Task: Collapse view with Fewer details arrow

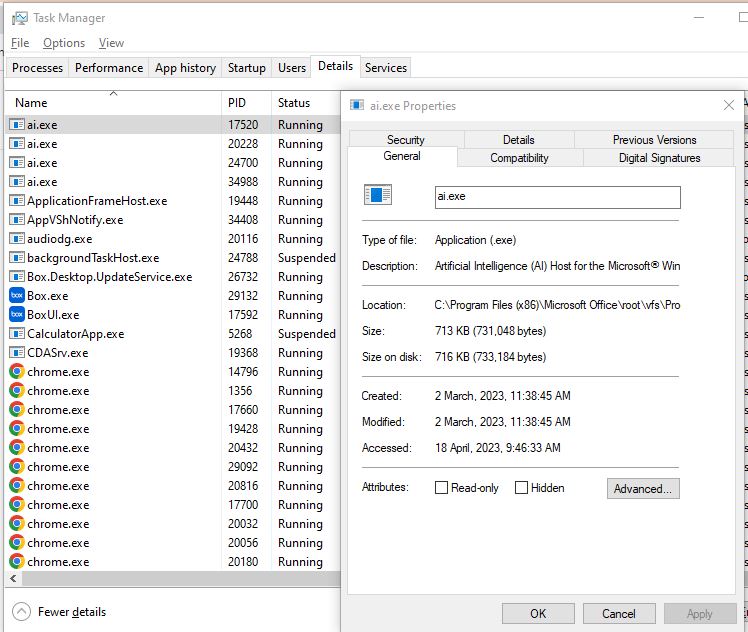Action: pos(21,611)
